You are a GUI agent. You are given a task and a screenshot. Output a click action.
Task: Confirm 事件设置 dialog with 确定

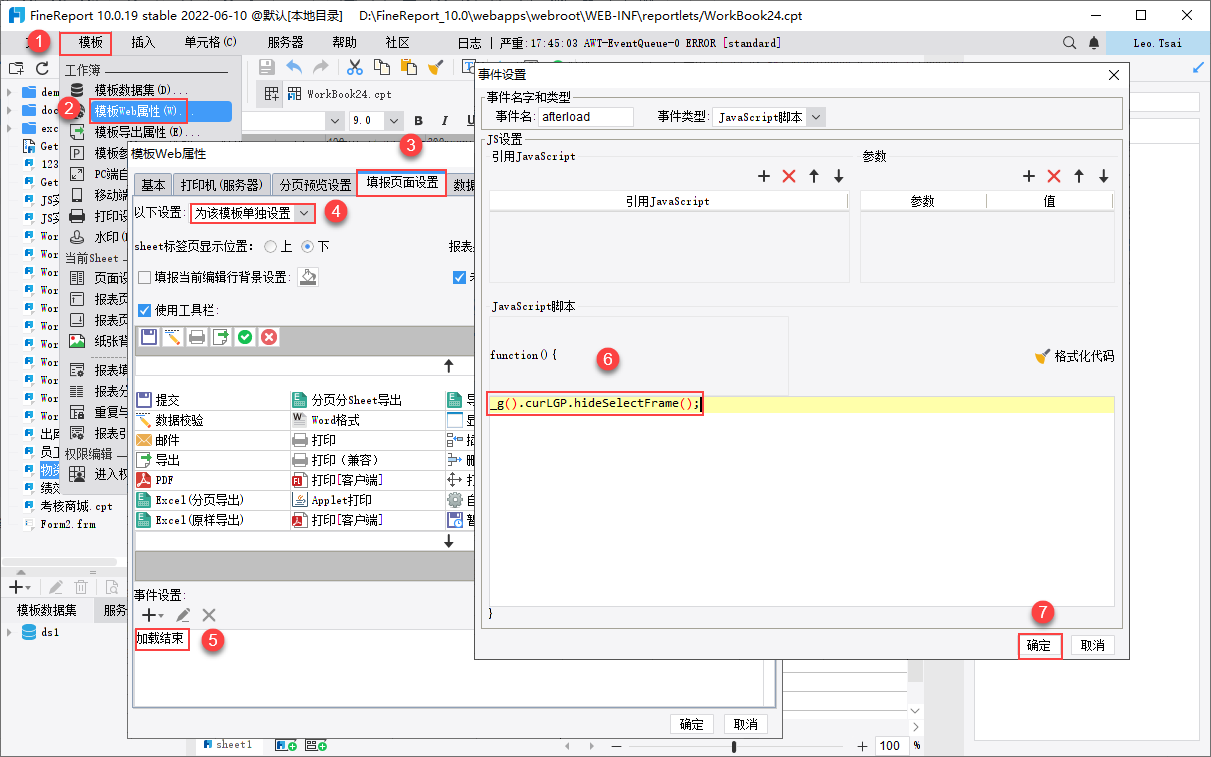[x=1040, y=645]
